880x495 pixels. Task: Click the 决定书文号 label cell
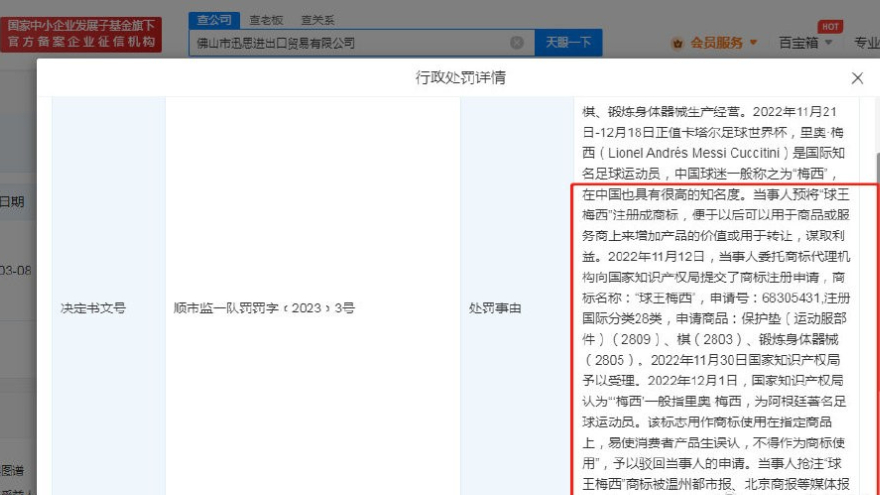tap(93, 309)
